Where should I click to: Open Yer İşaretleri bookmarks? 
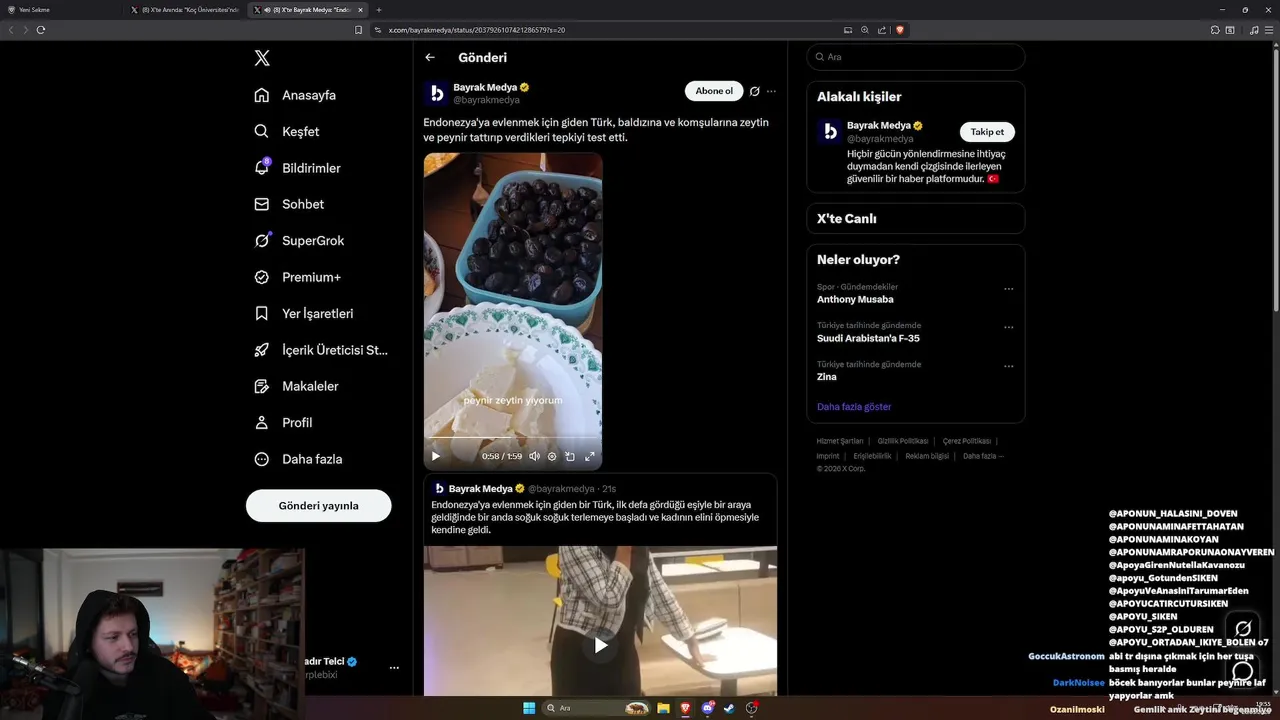pos(304,313)
